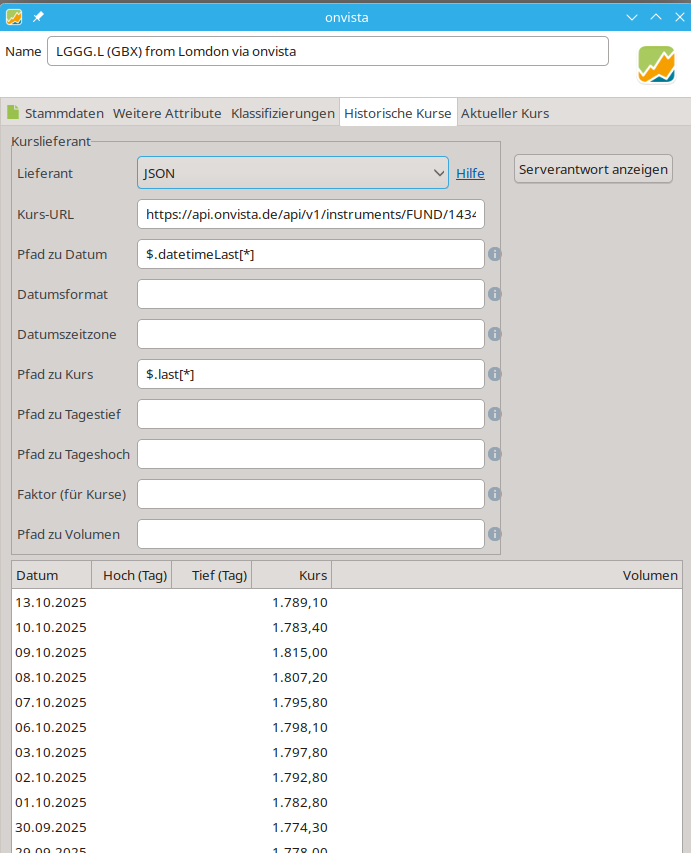Click info icon beside Pfad zu Tagestief
Image resolution: width=691 pixels, height=853 pixels.
[494, 414]
